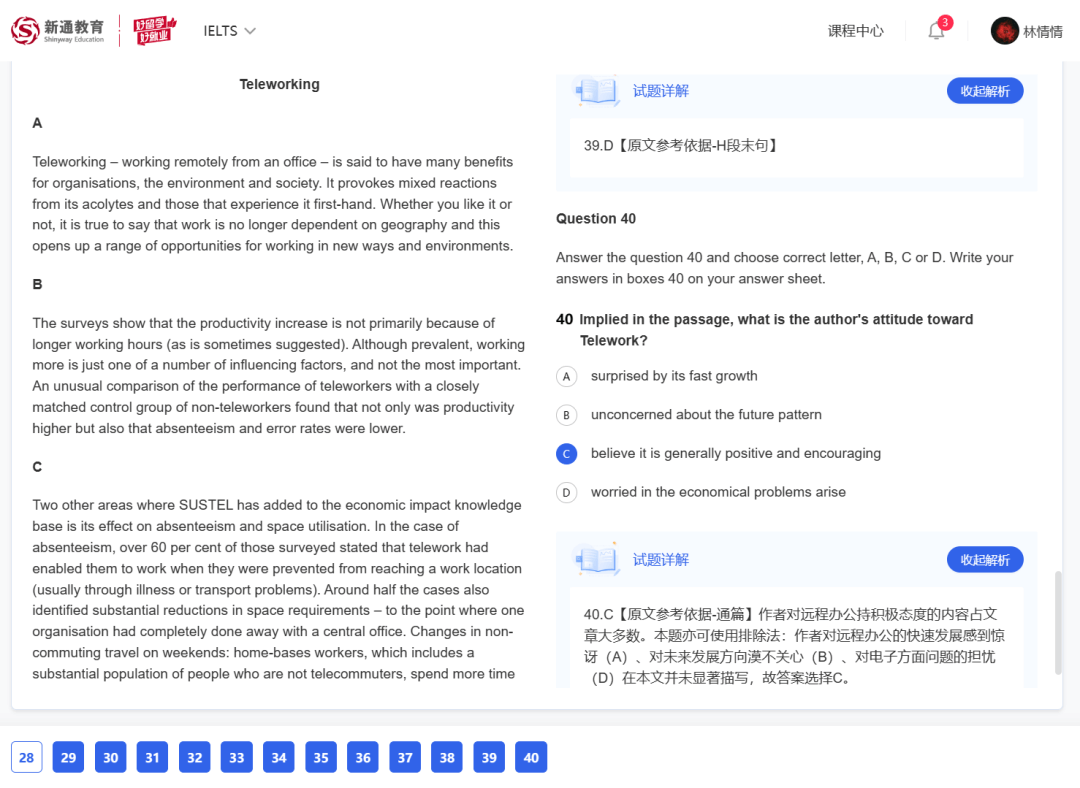Go to question 37 button
1080x788 pixels.
(x=405, y=758)
